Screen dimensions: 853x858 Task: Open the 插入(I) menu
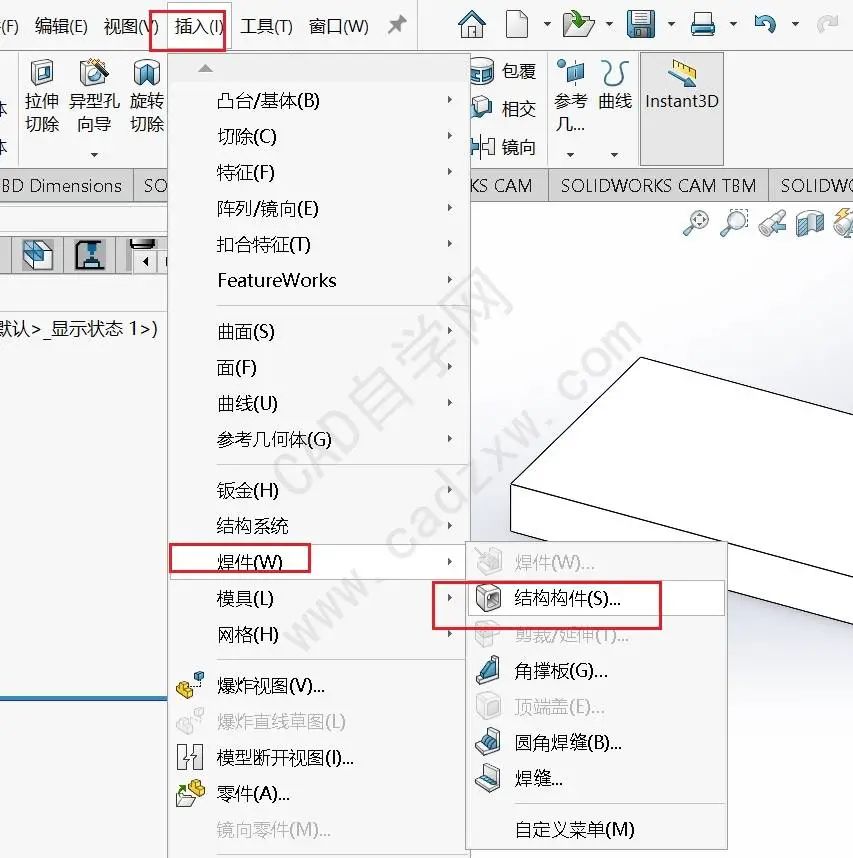click(x=199, y=26)
